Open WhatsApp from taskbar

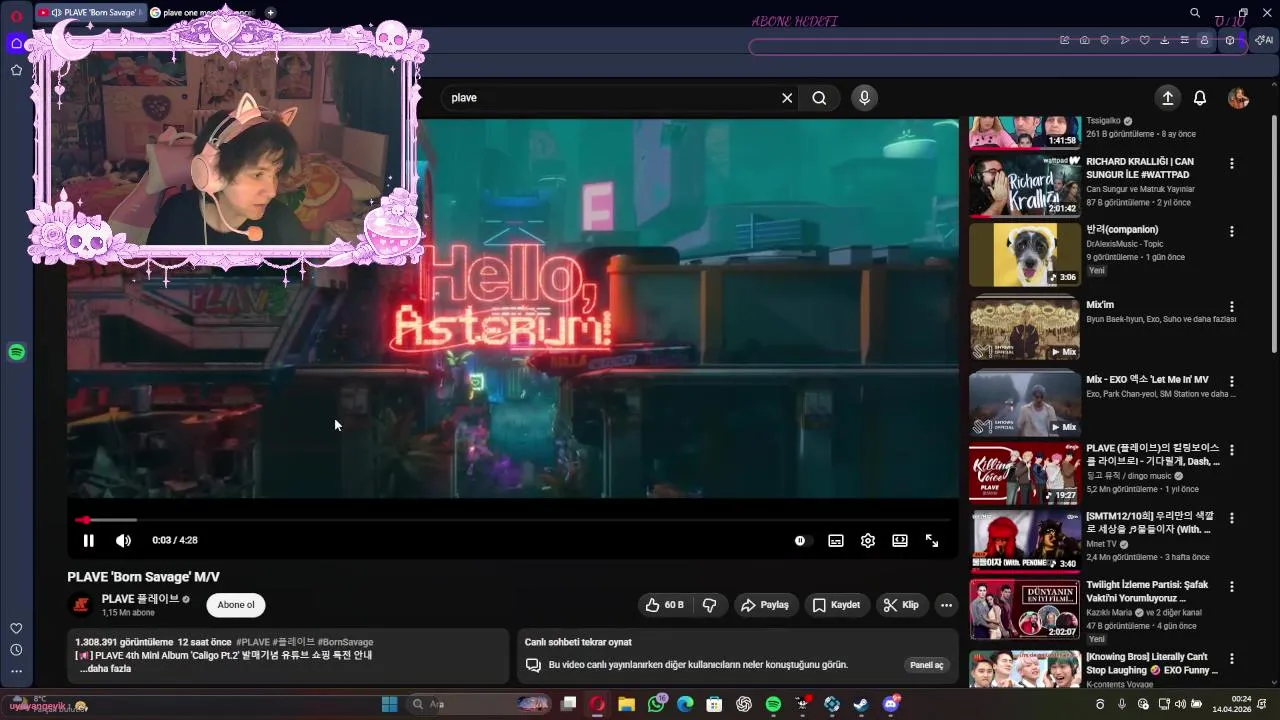pos(656,704)
